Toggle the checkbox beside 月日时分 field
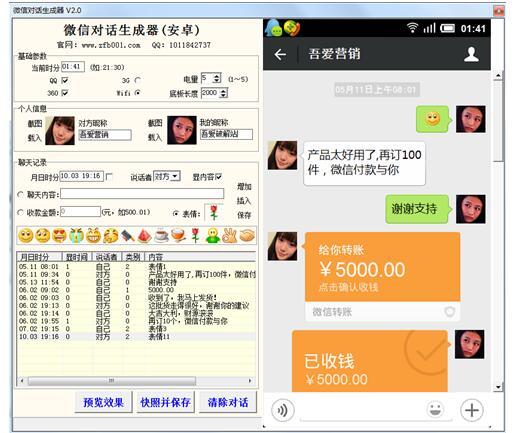Screen dimensions: 519x433 point(109,177)
